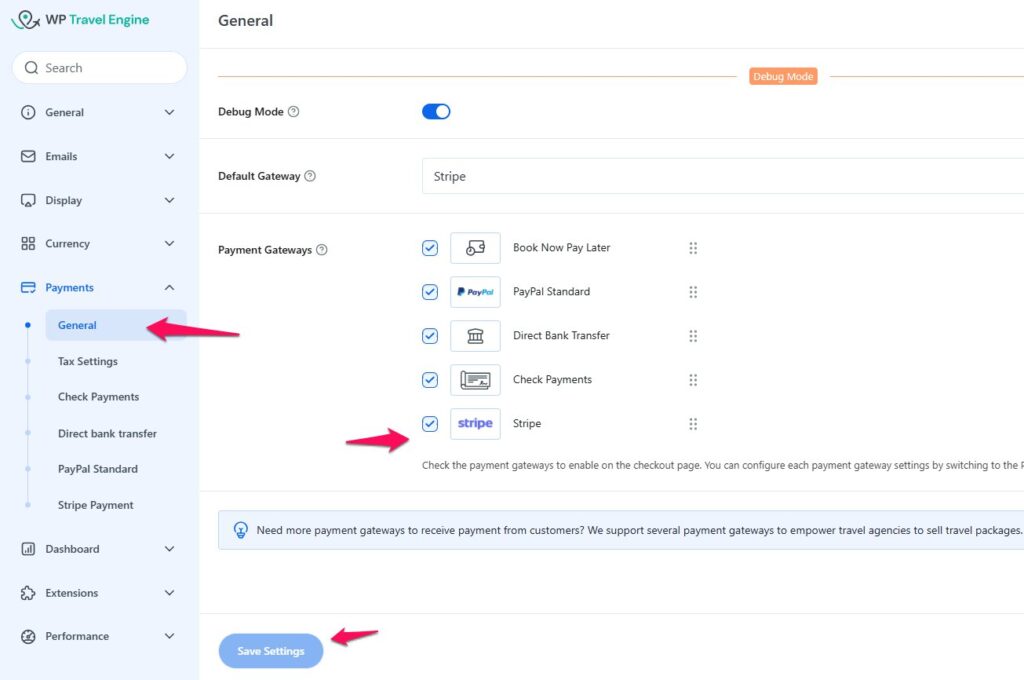Click the Stripe gateway logo icon

pos(475,424)
